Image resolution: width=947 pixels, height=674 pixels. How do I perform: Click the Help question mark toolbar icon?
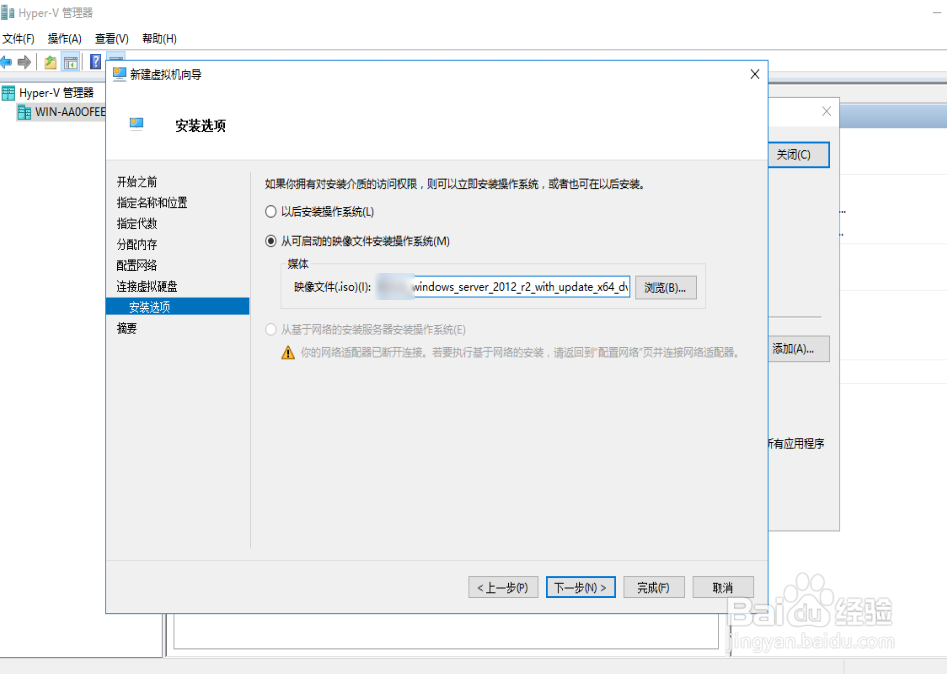tap(93, 61)
